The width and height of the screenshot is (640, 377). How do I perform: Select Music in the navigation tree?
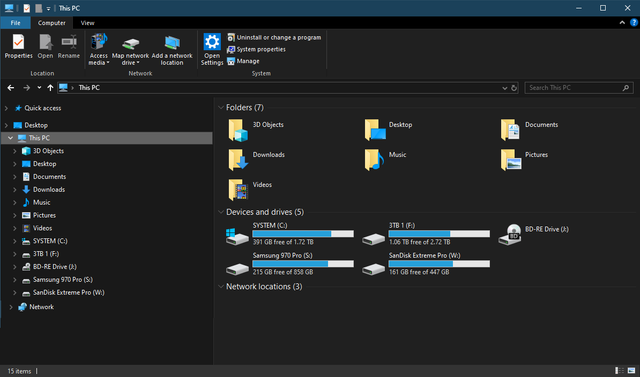tap(42, 202)
